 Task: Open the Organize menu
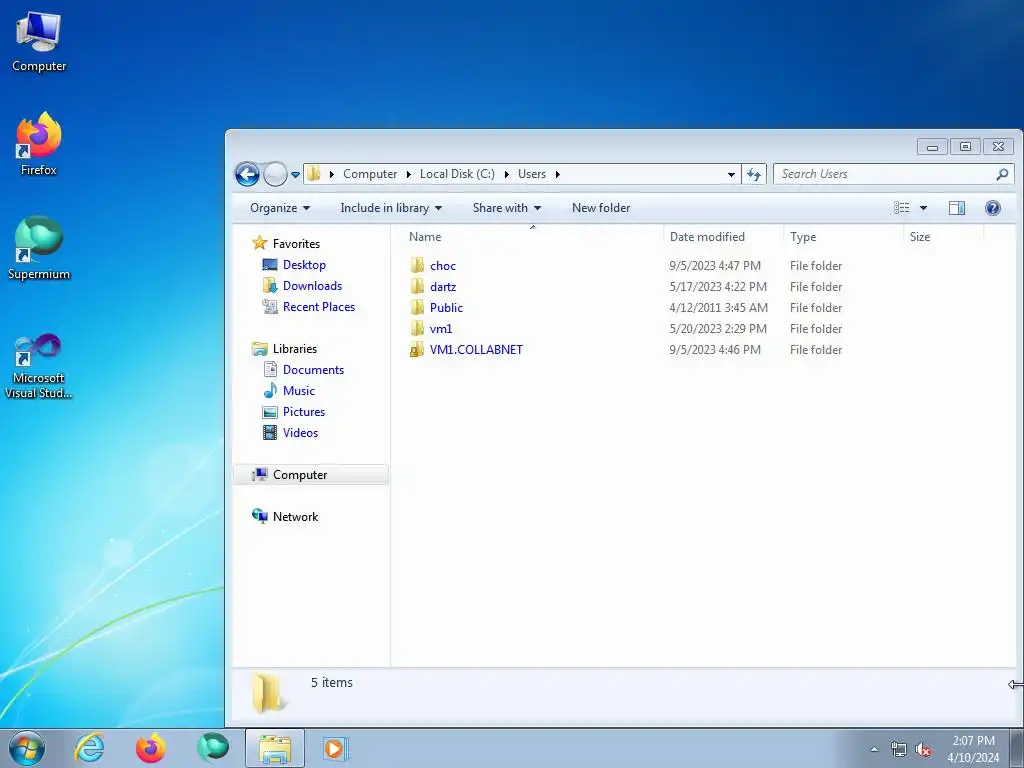[280, 208]
